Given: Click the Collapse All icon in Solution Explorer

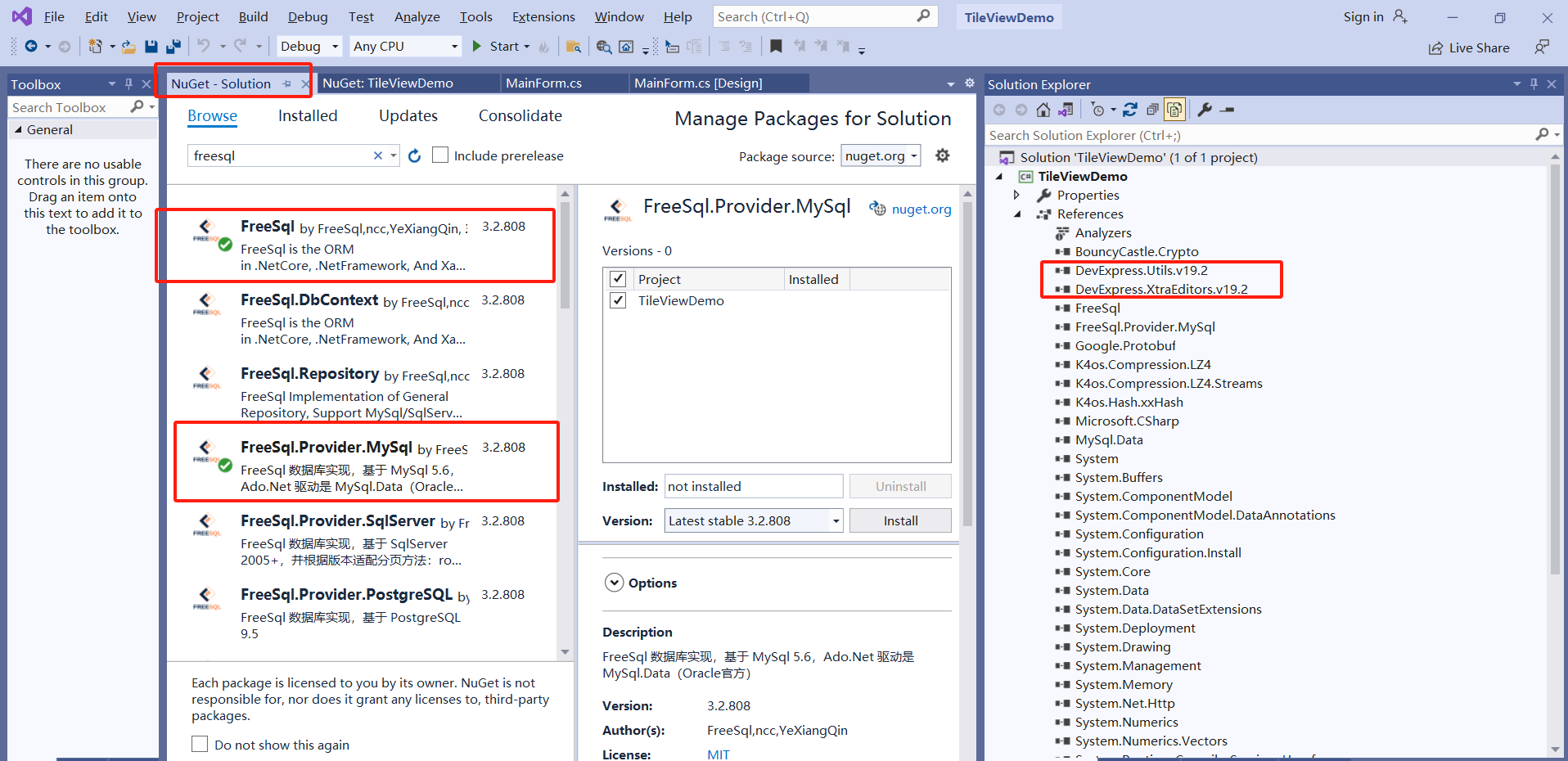Looking at the screenshot, I should (x=1152, y=110).
